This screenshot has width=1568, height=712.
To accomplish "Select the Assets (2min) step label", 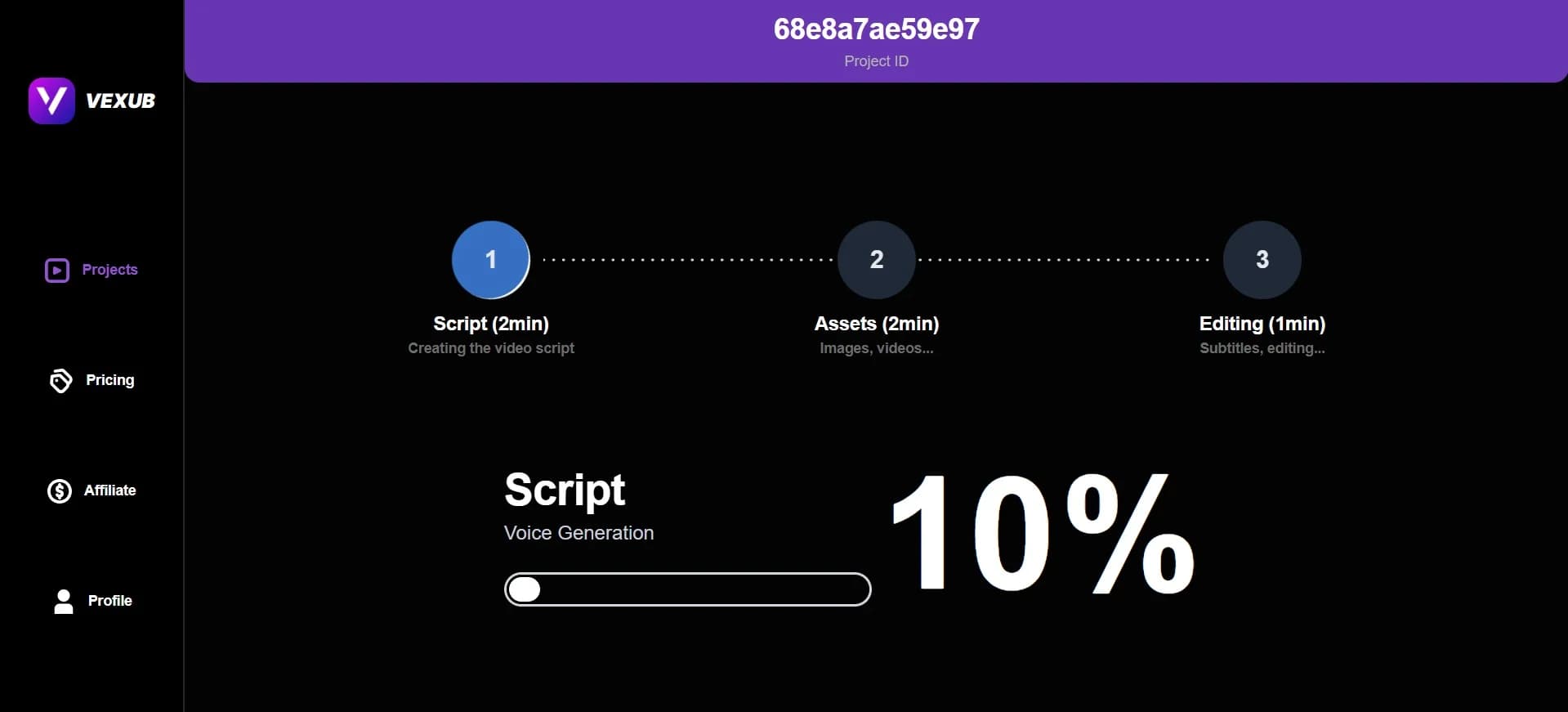I will tap(875, 324).
